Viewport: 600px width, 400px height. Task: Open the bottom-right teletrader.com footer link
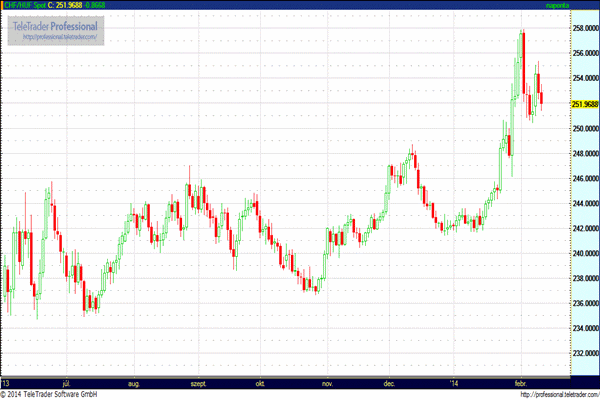[x=560, y=395]
